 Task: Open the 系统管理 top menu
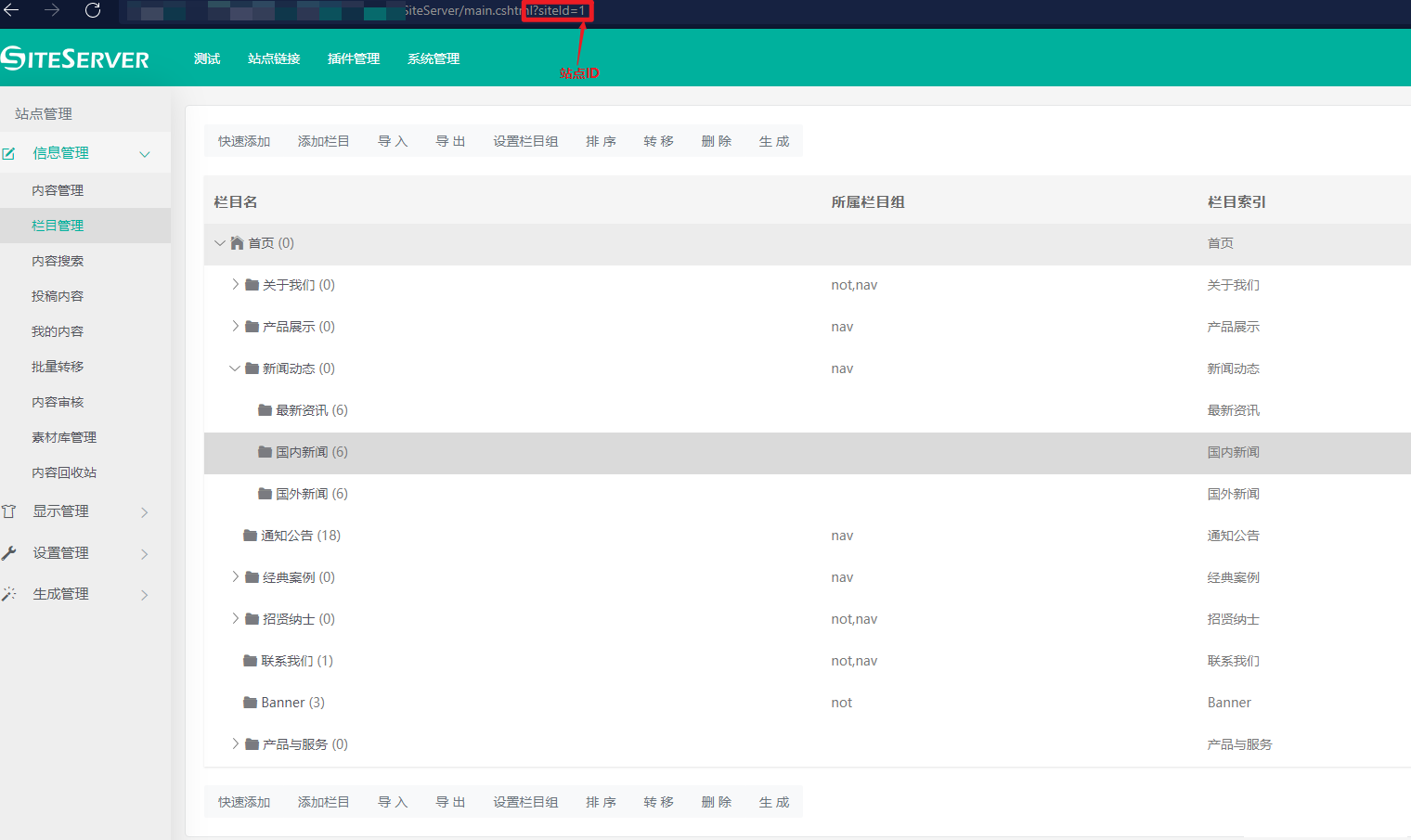[x=434, y=58]
